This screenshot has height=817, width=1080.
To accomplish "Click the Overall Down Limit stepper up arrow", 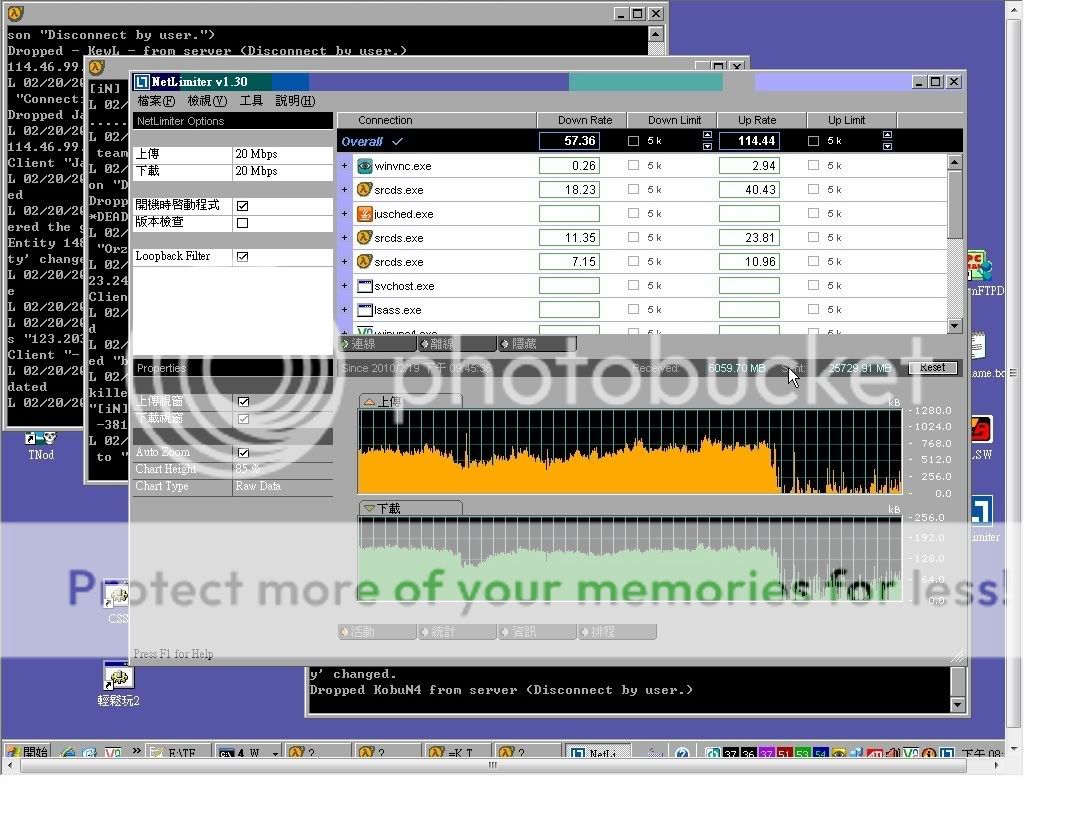I will tap(707, 136).
